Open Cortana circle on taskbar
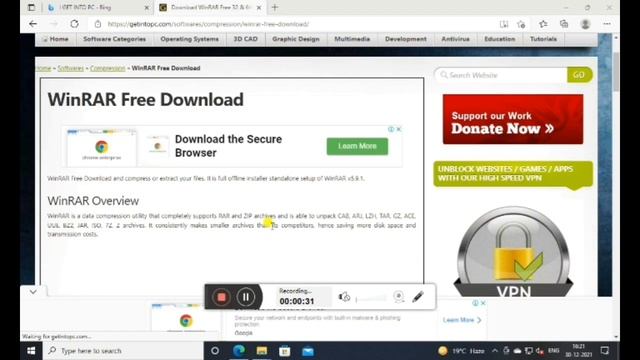 point(215,351)
